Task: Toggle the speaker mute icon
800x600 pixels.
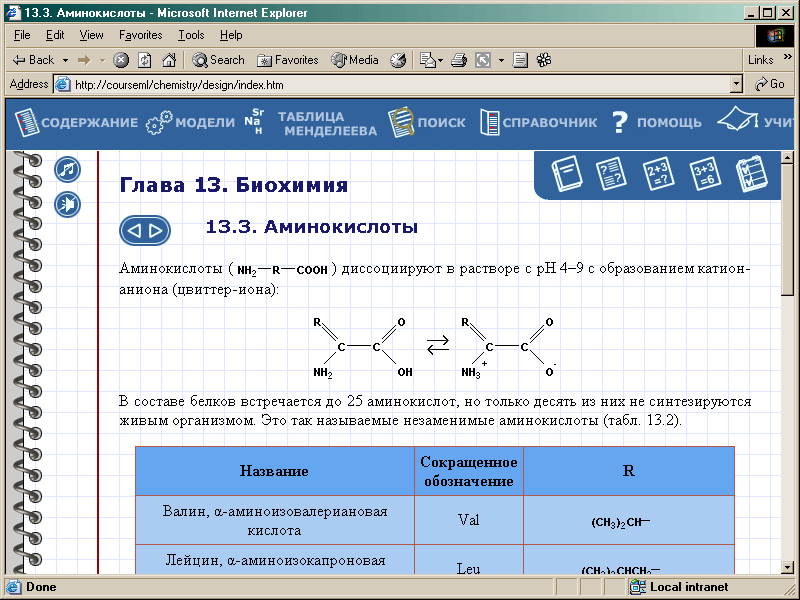Action: point(67,205)
